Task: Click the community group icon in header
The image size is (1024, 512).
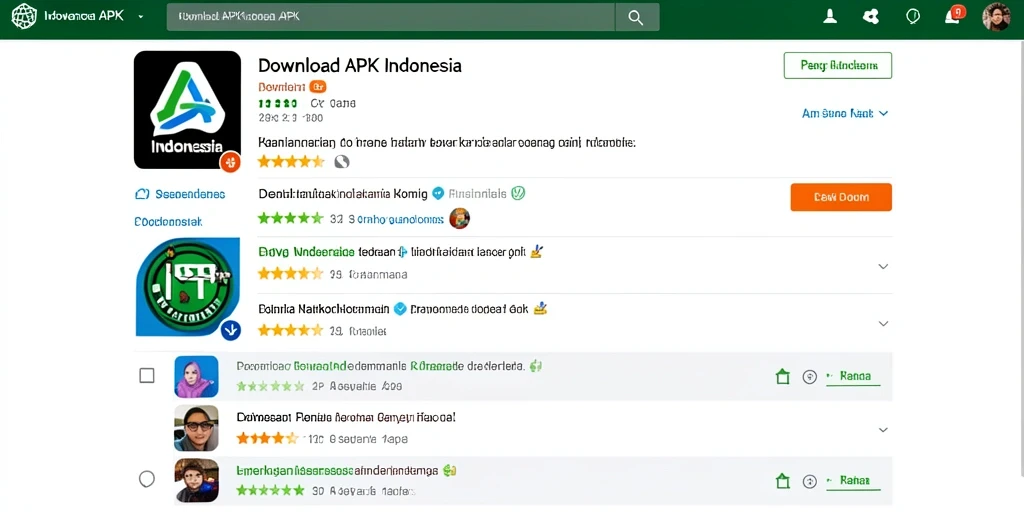Action: (x=871, y=16)
